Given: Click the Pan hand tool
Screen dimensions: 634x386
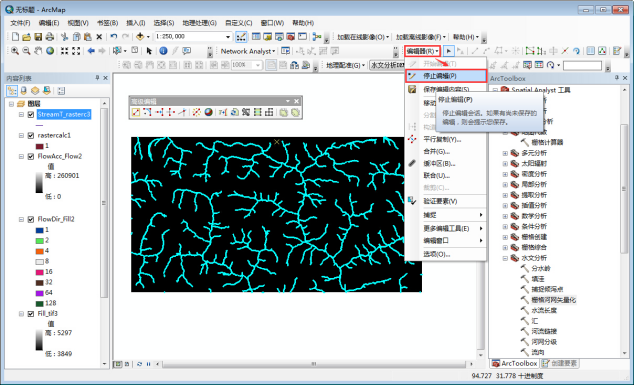Looking at the screenshot, I should coord(38,51).
